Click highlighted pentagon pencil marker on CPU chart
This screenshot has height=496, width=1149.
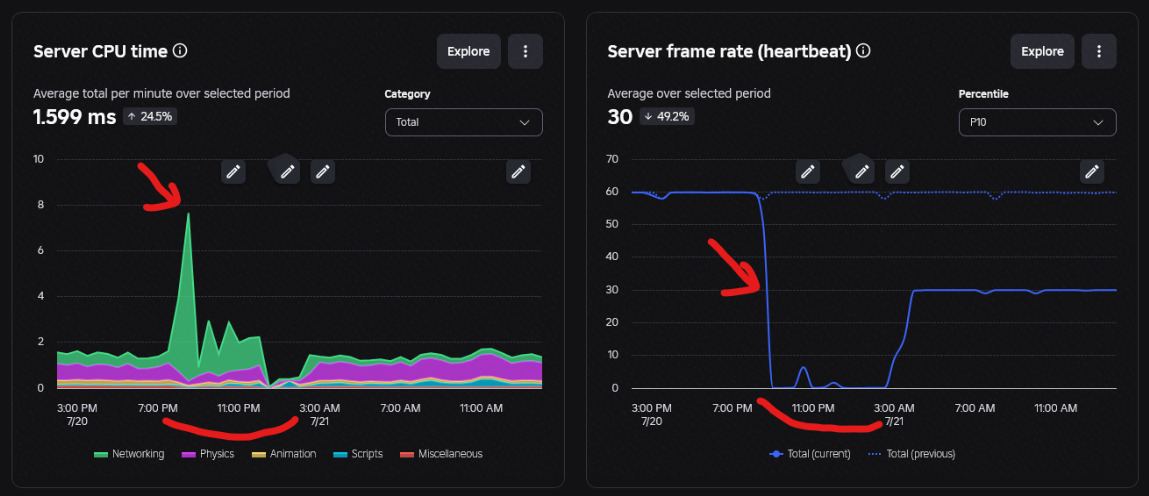tap(287, 170)
